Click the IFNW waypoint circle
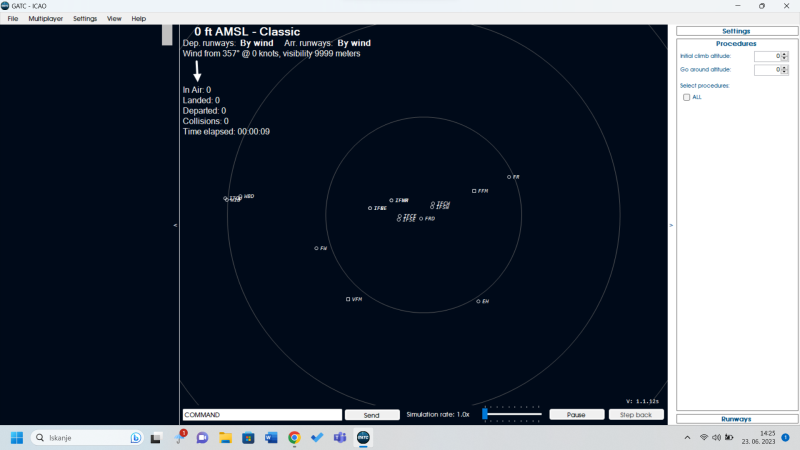The width and height of the screenshot is (800, 450). point(391,201)
